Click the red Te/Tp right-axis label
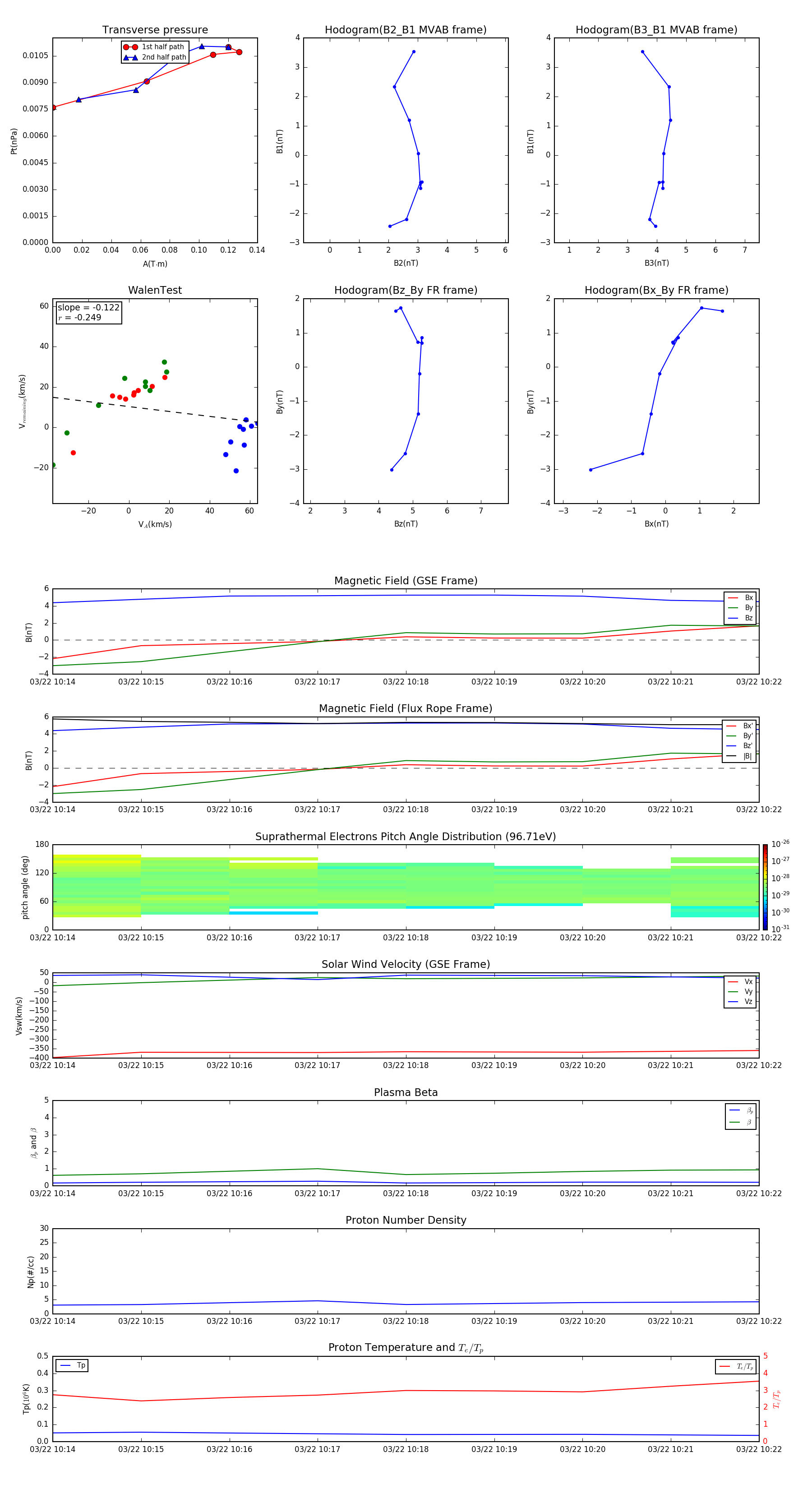 [776, 1399]
